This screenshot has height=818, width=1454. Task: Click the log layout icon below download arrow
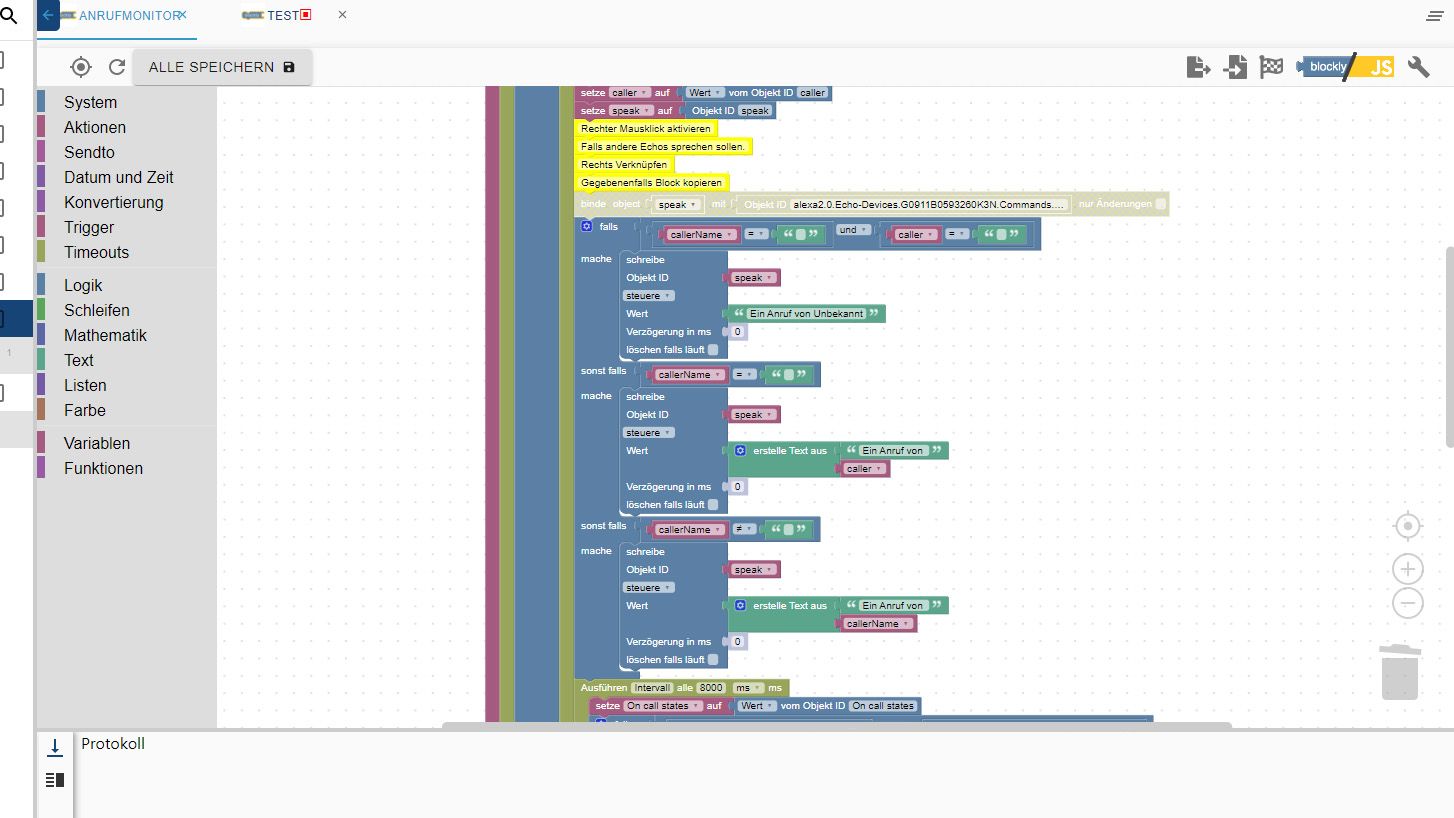(55, 780)
